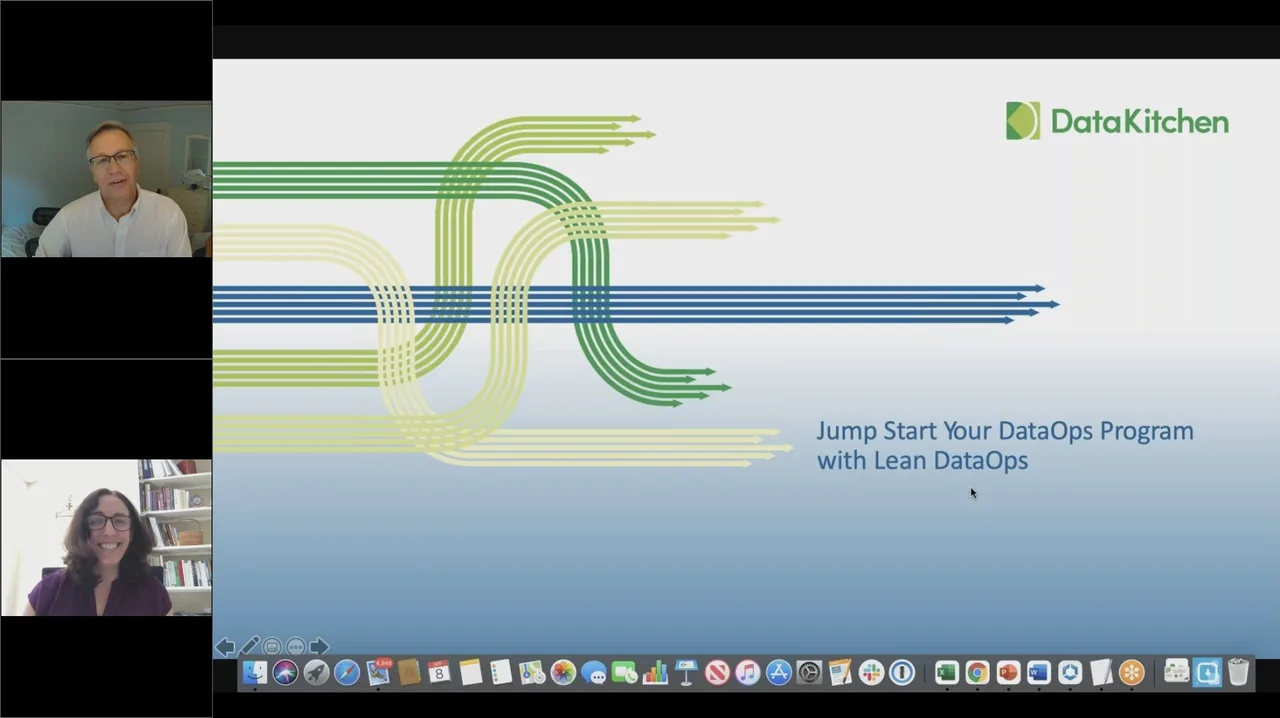Open the Downloads folder stack
Screen dimensions: 1280x718
coord(1208,673)
